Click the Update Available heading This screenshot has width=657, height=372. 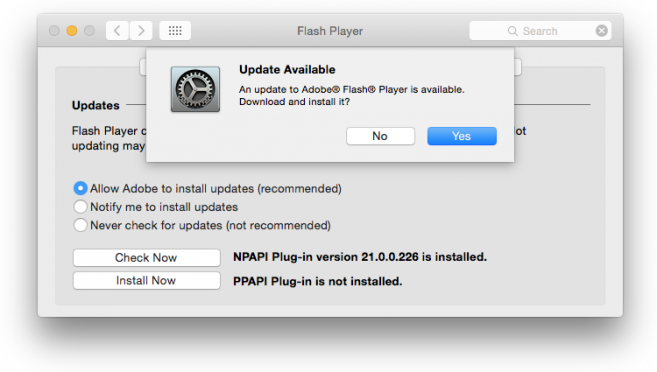287,70
